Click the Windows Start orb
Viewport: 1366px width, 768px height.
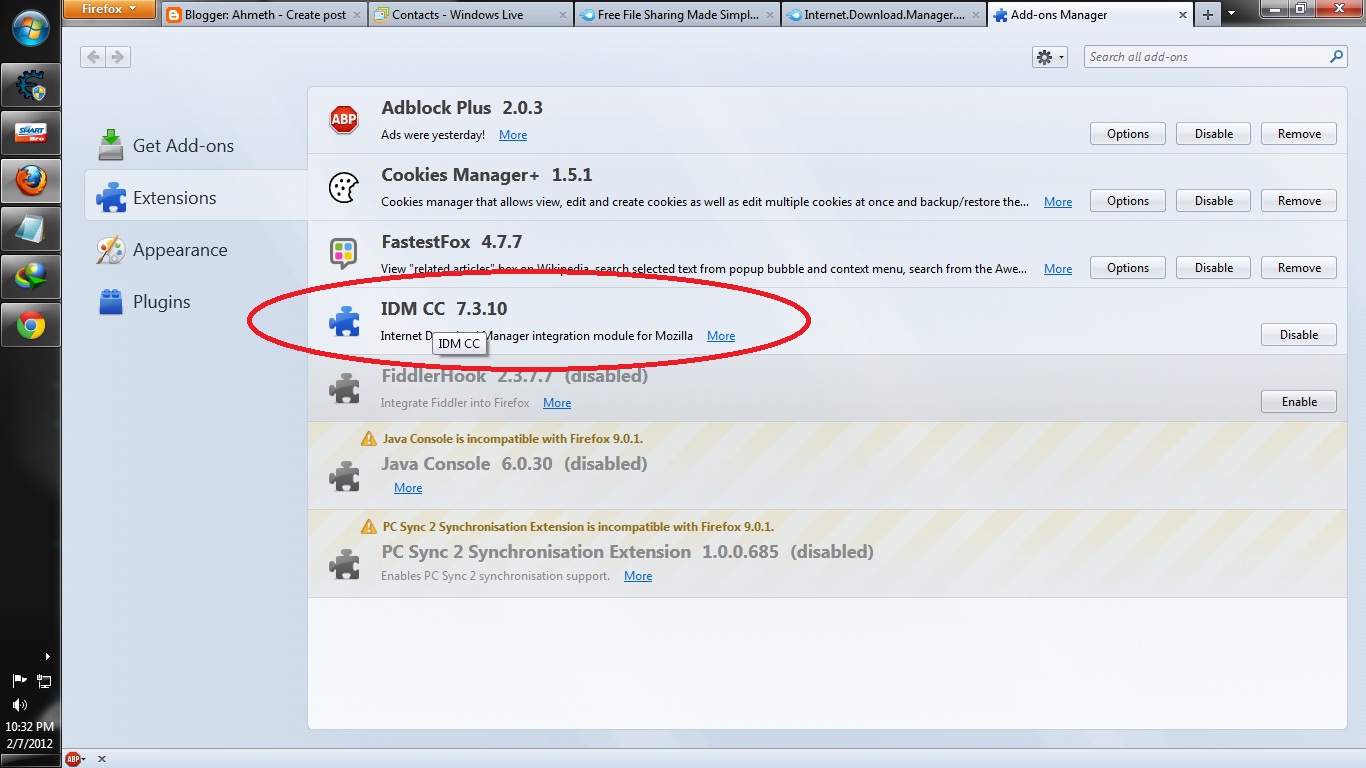(x=31, y=27)
